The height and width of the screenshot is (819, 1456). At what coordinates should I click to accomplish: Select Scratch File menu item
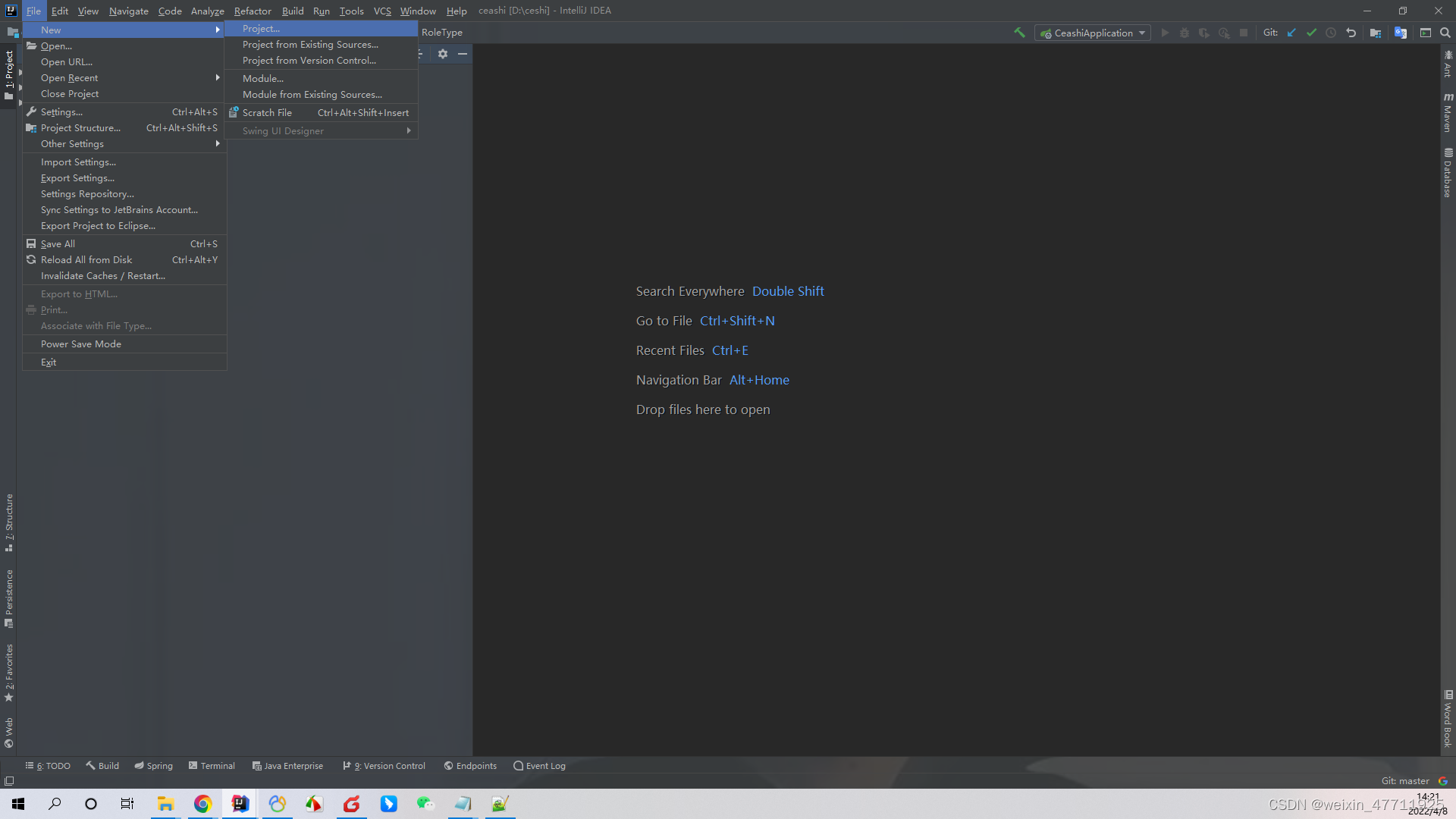click(321, 113)
